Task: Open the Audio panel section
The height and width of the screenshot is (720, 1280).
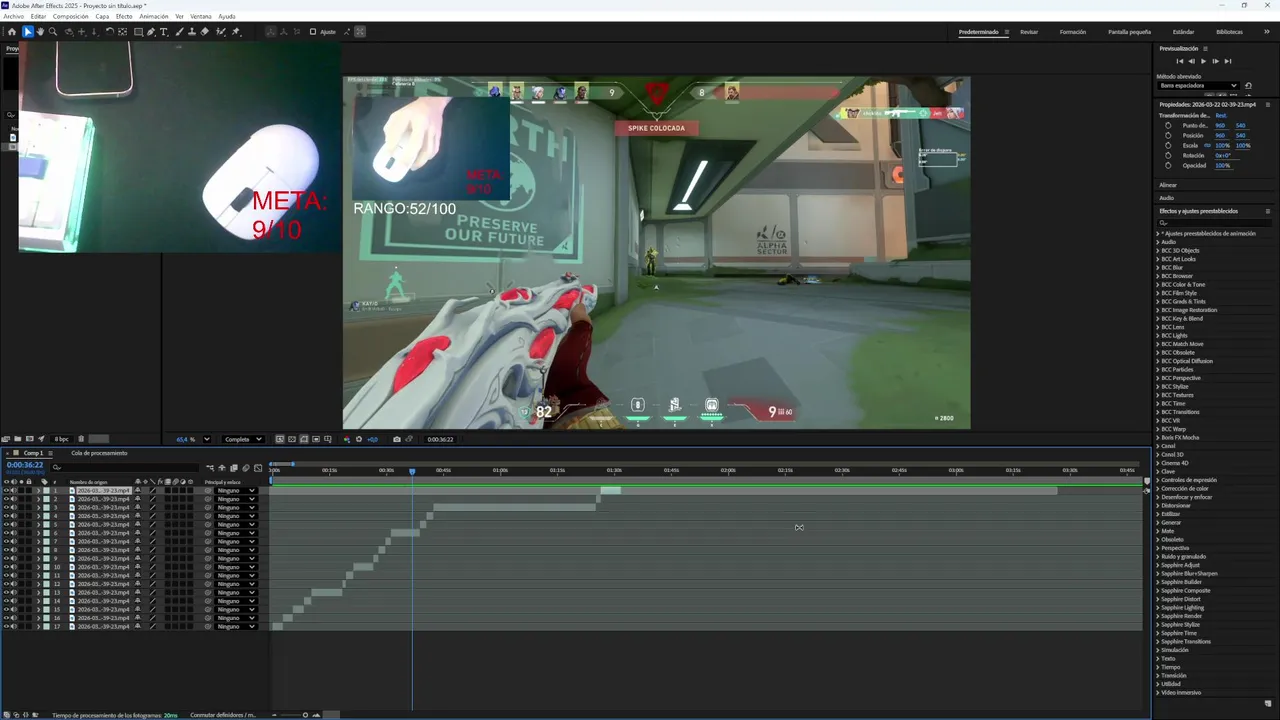Action: (1166, 198)
